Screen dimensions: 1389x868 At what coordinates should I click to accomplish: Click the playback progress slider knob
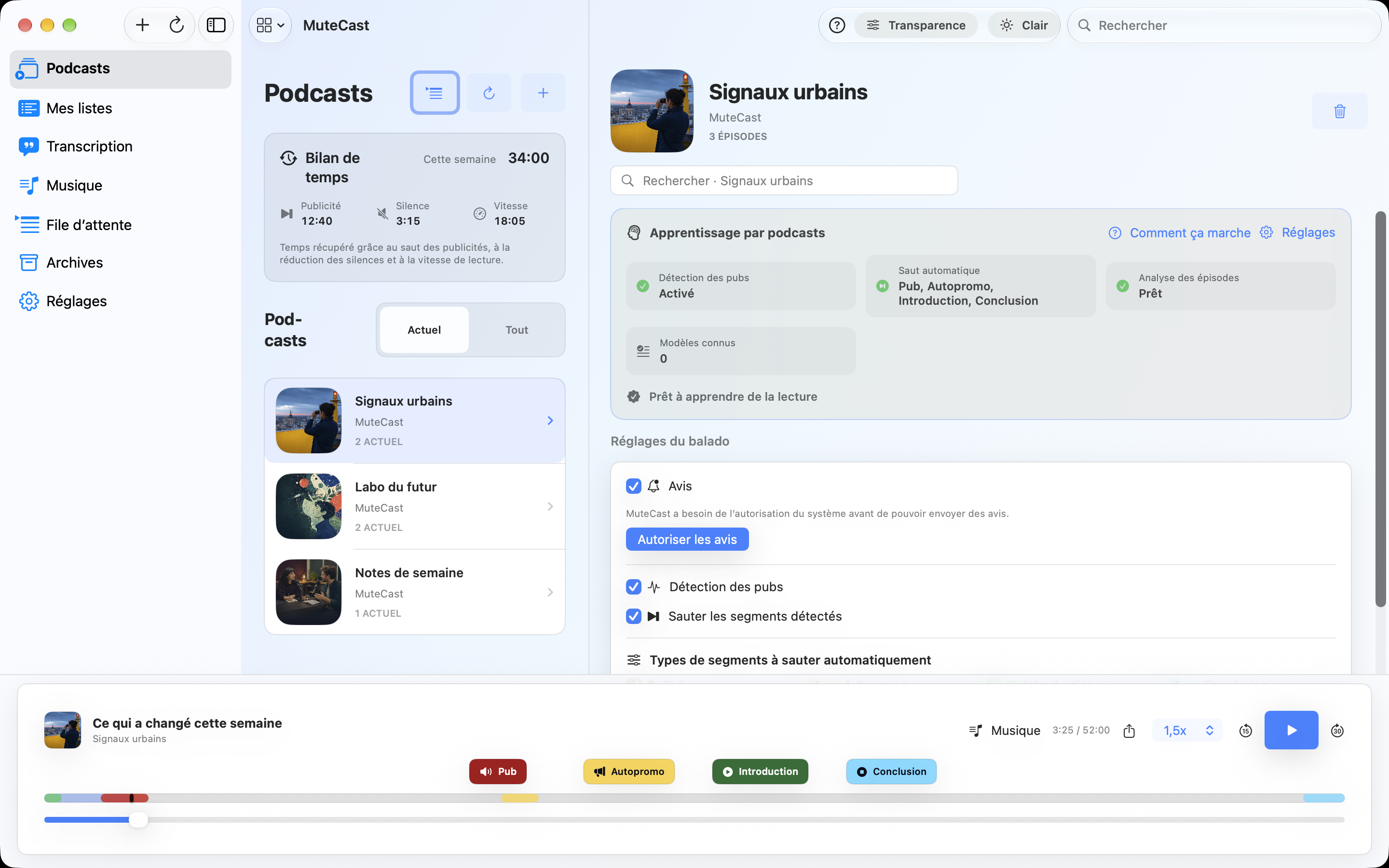click(138, 820)
